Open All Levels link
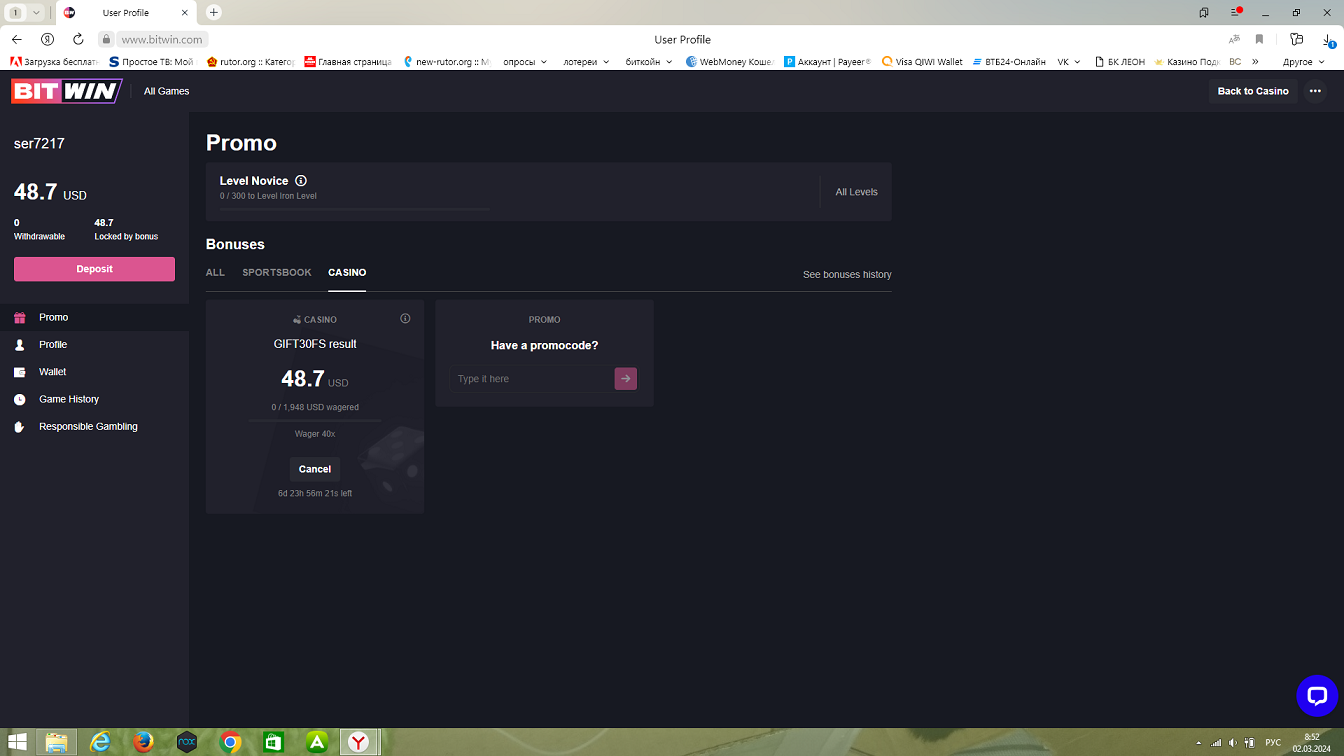The height and width of the screenshot is (756, 1344). (x=857, y=192)
